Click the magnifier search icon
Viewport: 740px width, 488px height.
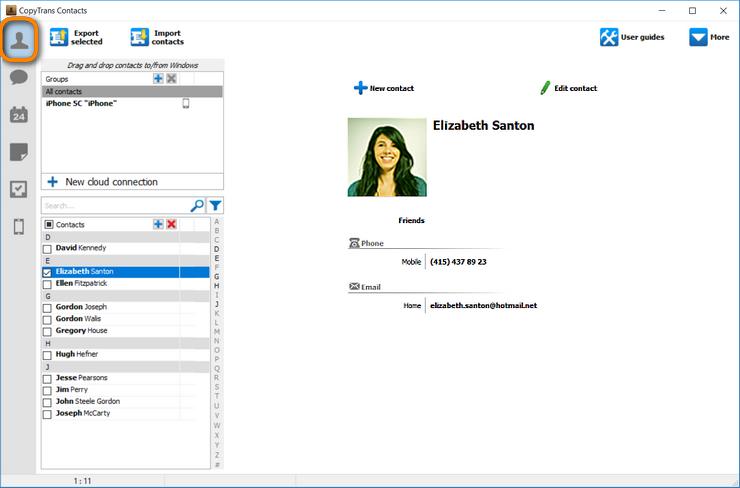(197, 205)
